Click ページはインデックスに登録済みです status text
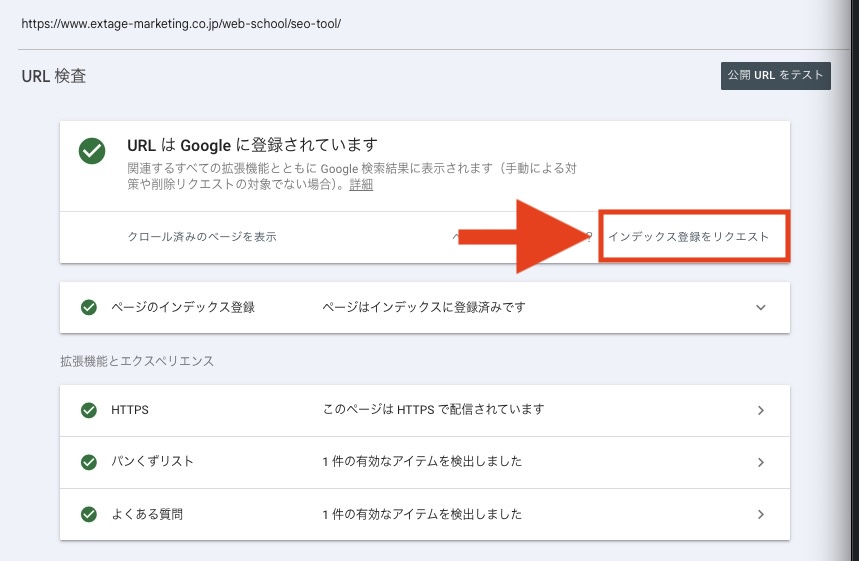The width and height of the screenshot is (859, 561). click(x=423, y=307)
